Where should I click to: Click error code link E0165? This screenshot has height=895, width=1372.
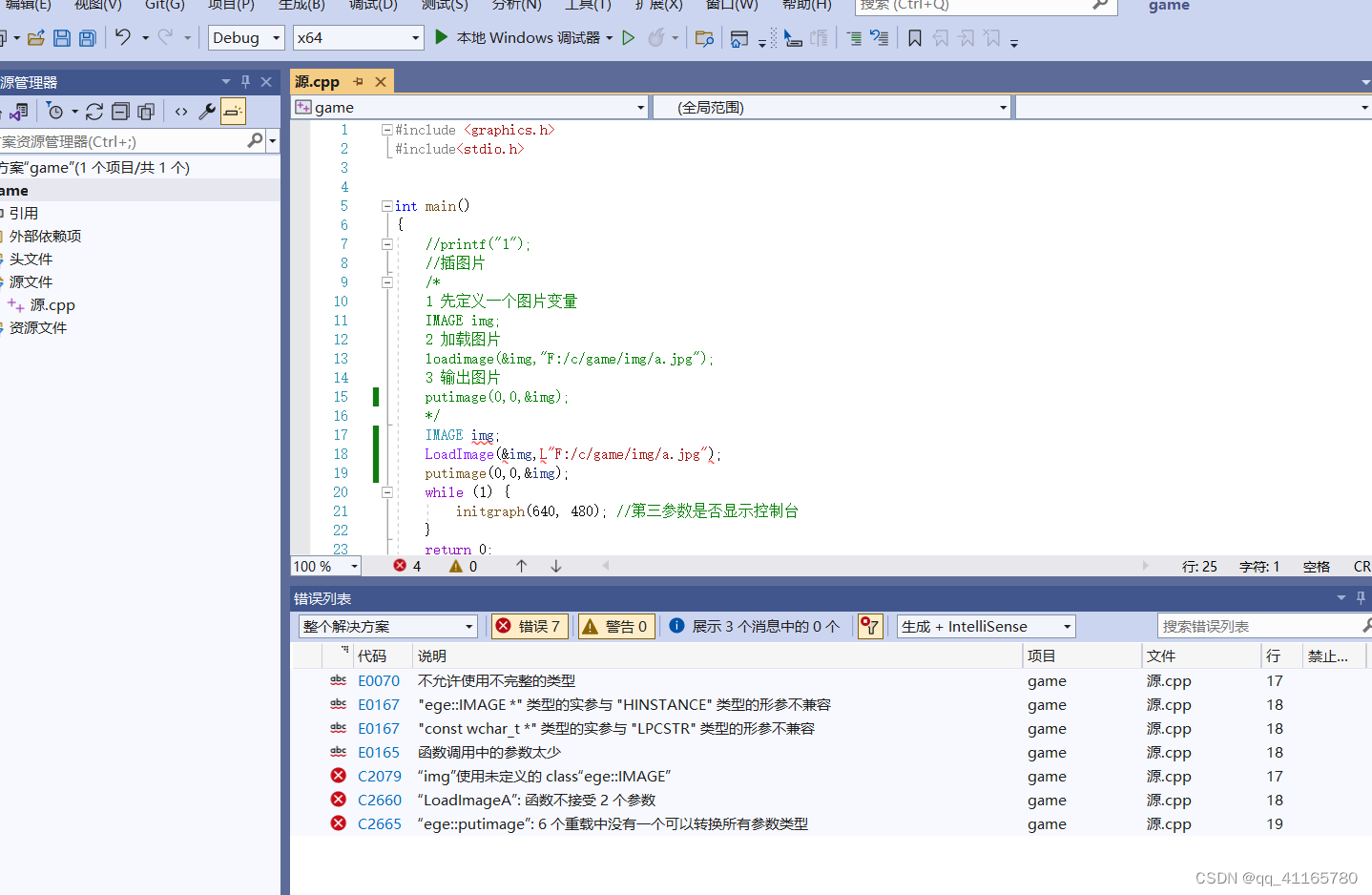[x=379, y=752]
